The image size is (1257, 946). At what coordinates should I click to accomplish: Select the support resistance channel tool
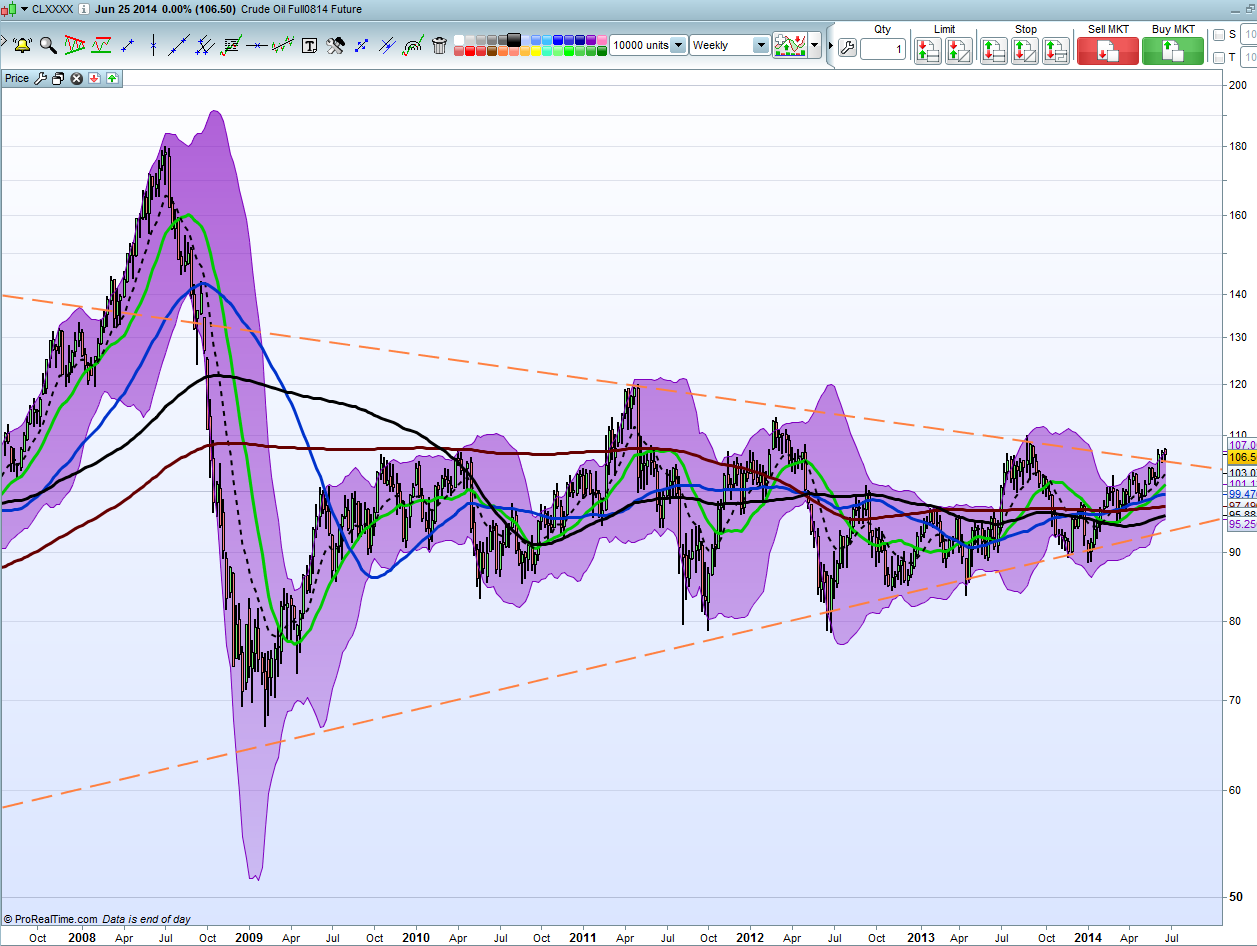101,45
